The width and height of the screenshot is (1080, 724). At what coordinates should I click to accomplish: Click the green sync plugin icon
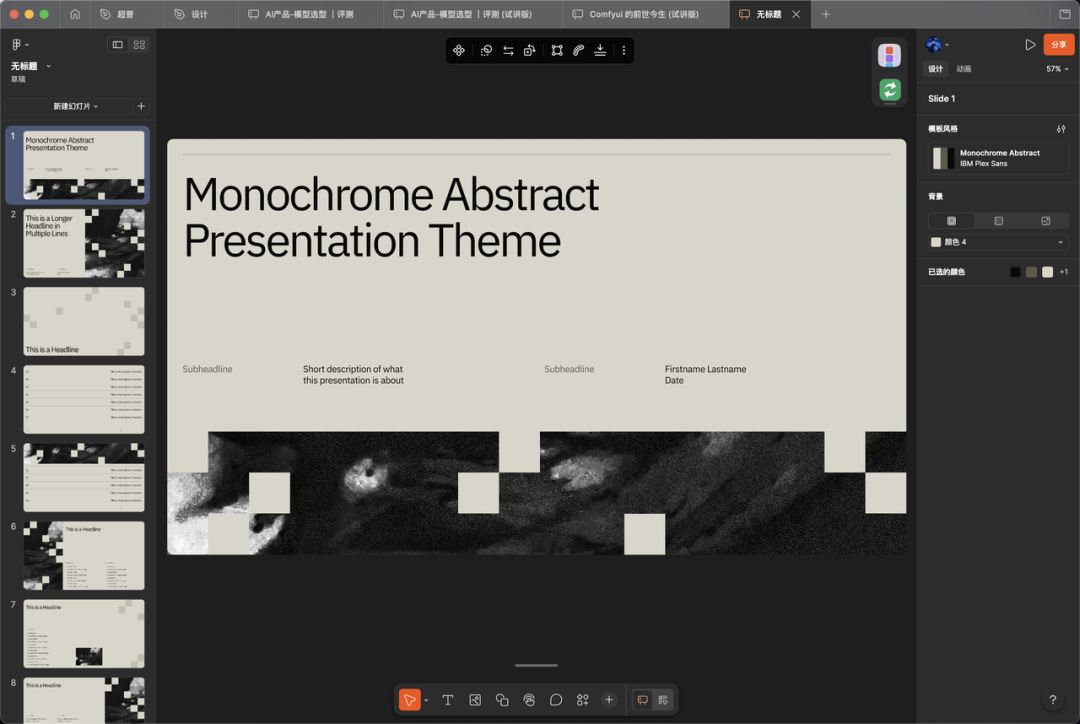[889, 90]
